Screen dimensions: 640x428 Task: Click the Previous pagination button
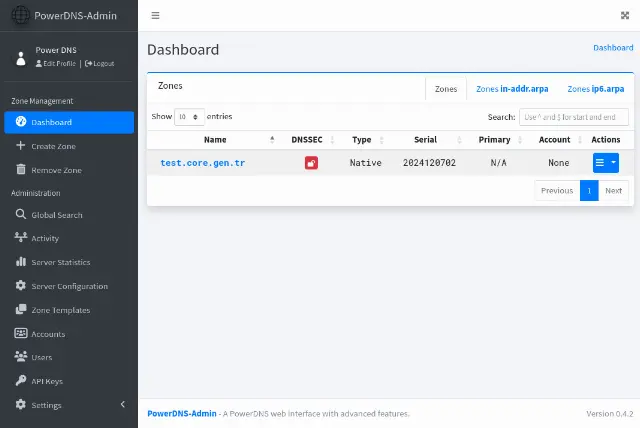coord(557,191)
